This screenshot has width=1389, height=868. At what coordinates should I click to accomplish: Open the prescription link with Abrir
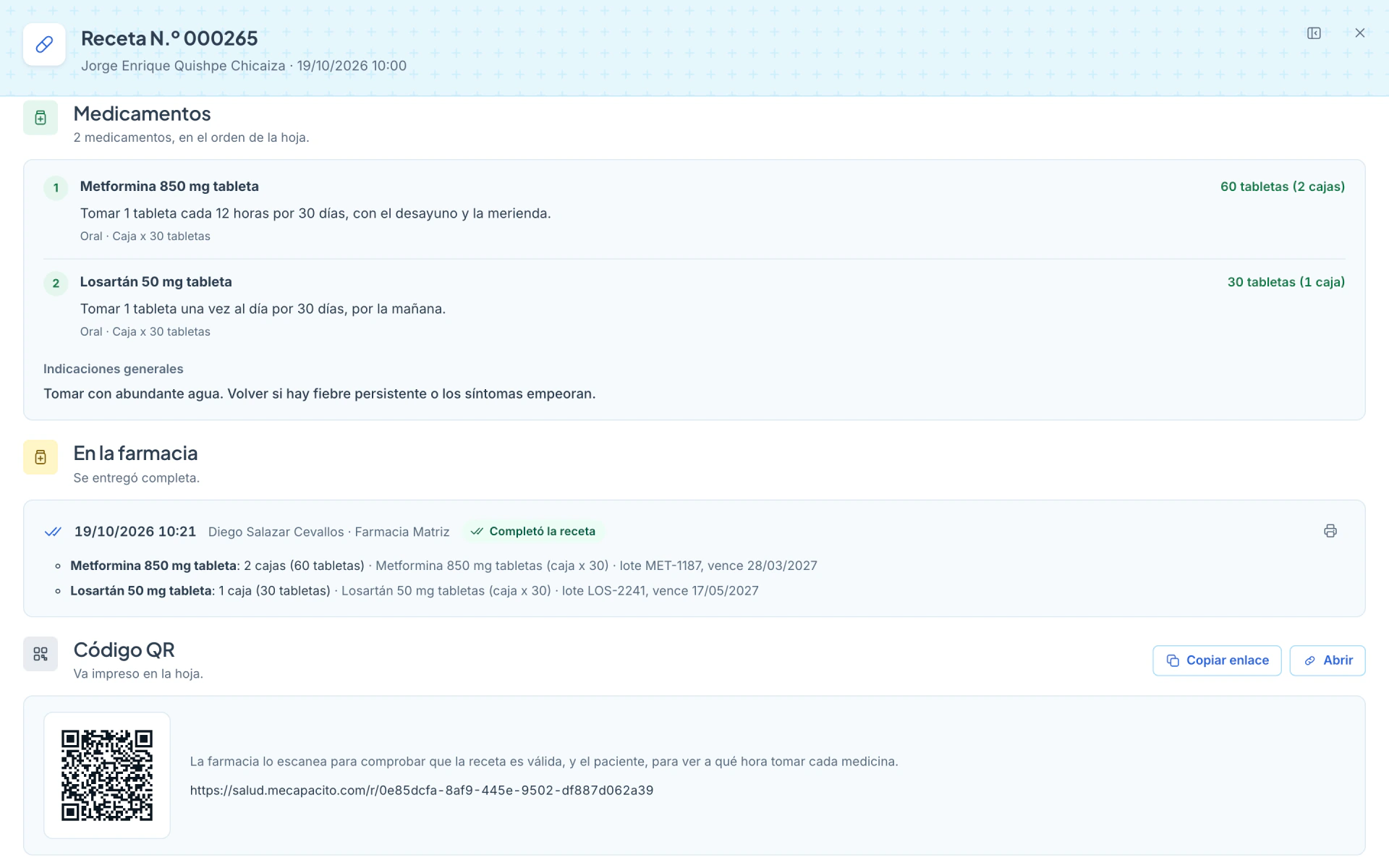[1327, 660]
